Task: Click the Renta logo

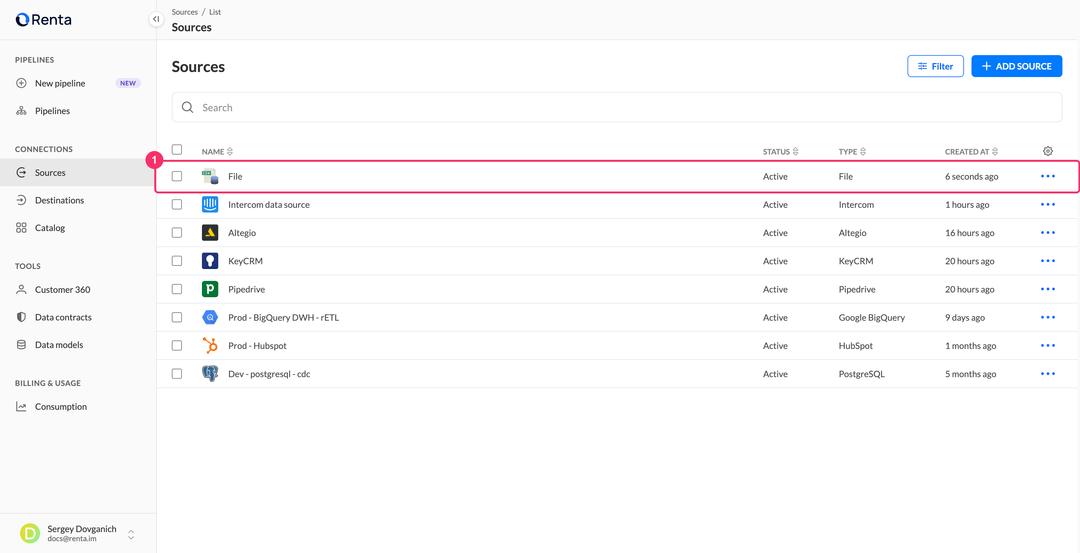Action: pos(43,20)
